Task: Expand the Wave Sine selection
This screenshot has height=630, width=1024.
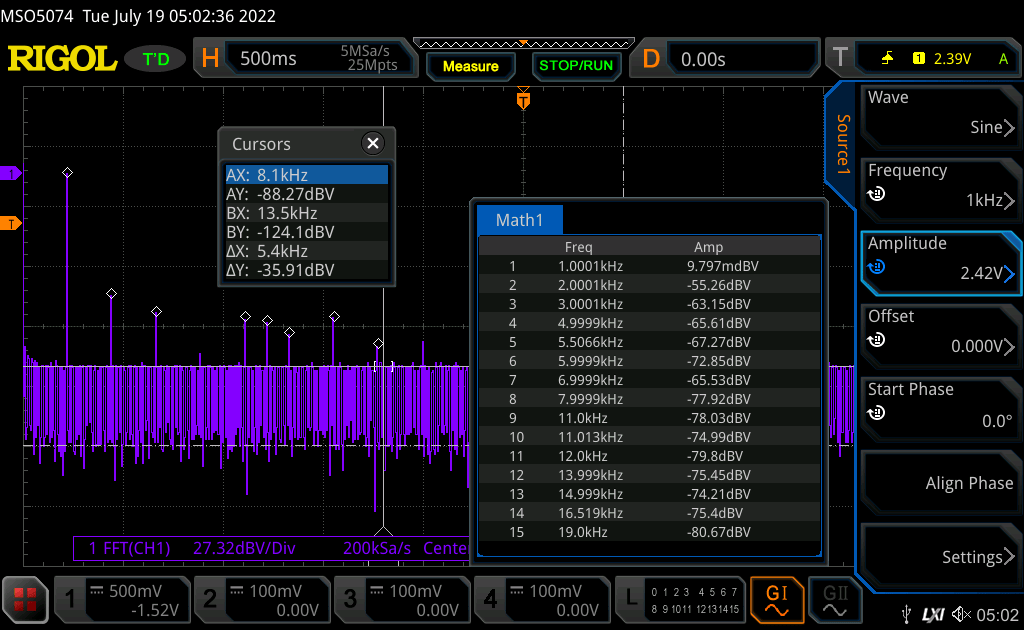Action: [940, 116]
